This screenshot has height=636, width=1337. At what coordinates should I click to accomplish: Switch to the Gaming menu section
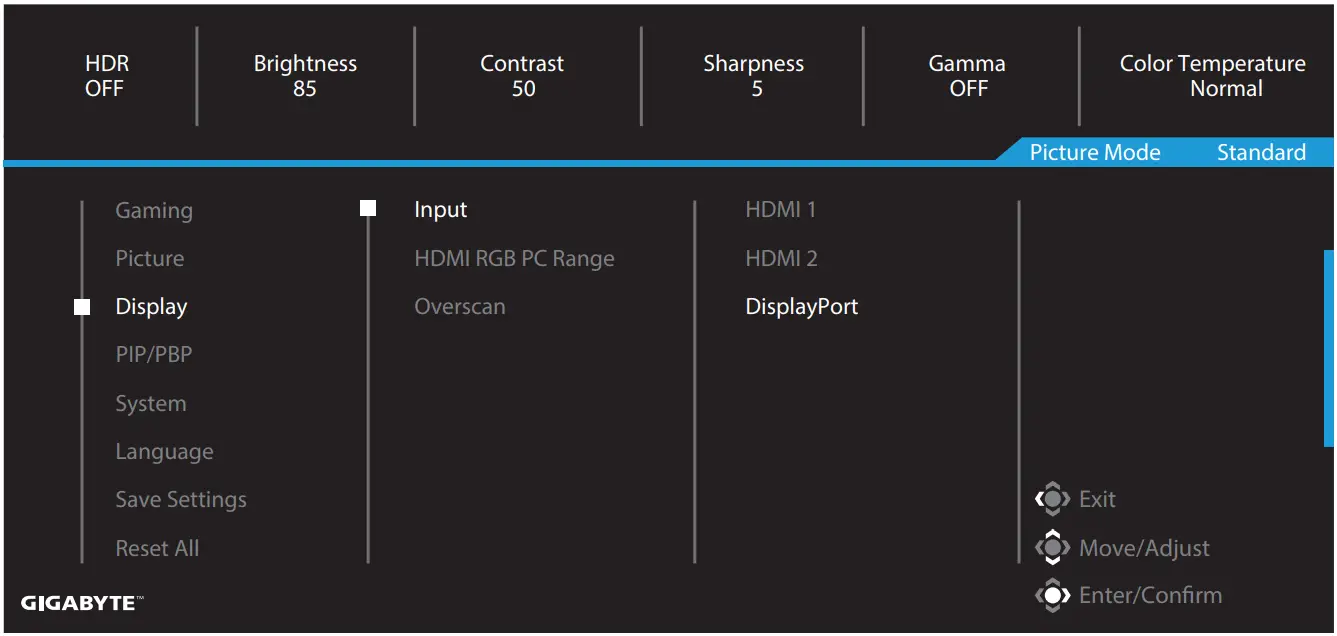153,209
